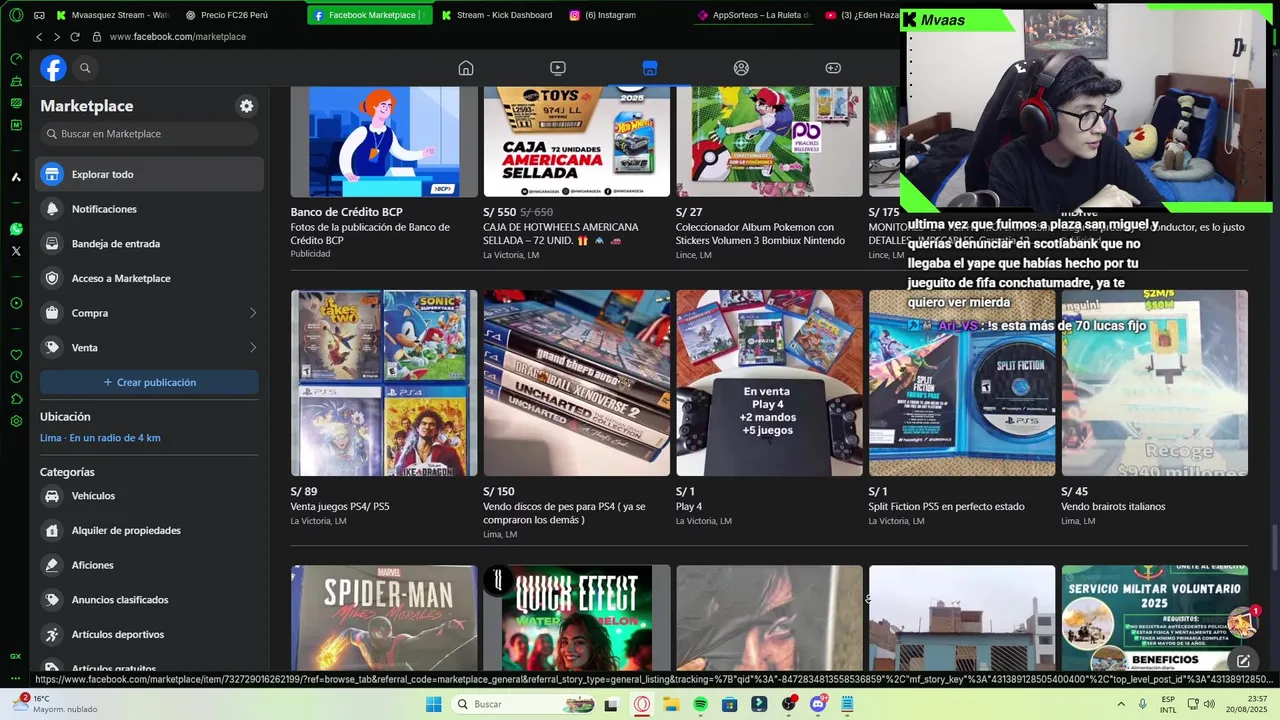Open Marketplace settings gear
Image resolution: width=1280 pixels, height=720 pixels.
246,106
